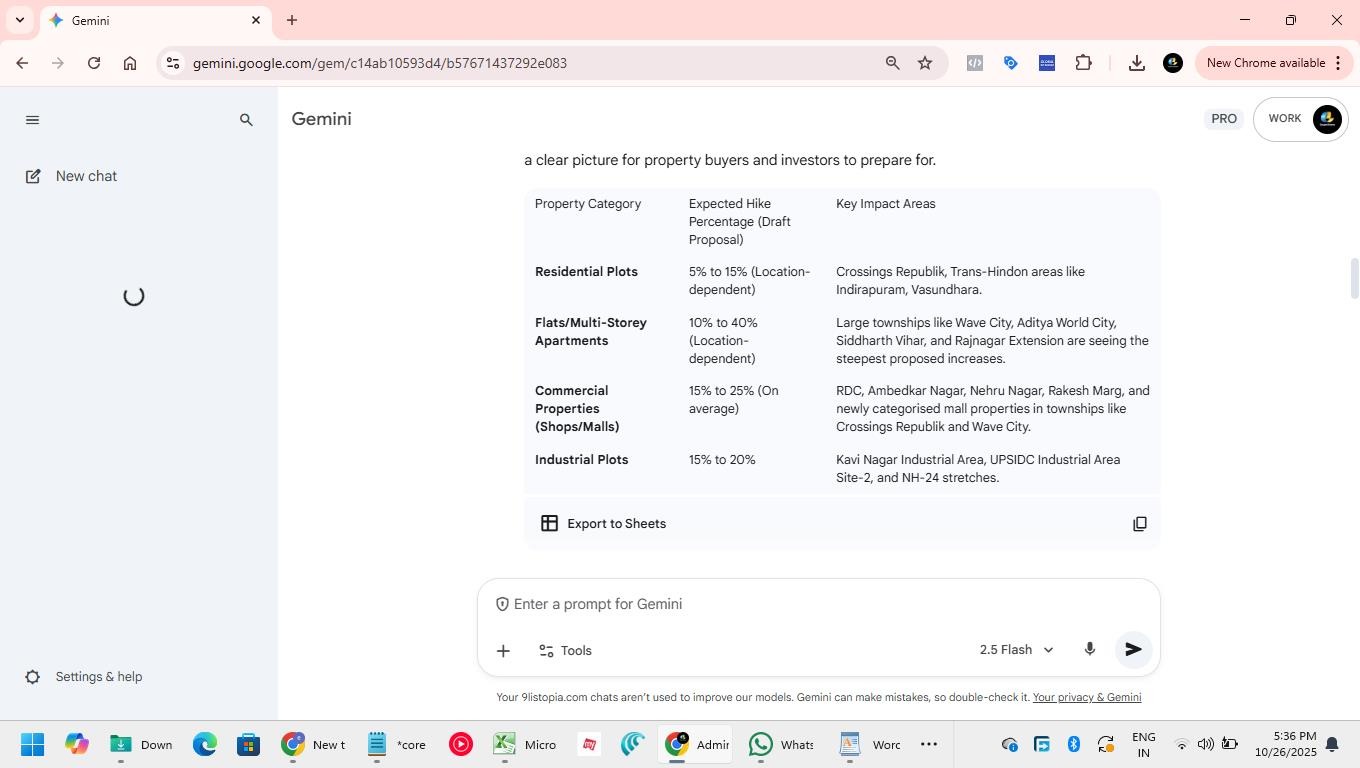
Task: Open the upload plus menu in the prompt box
Action: pyautogui.click(x=503, y=651)
